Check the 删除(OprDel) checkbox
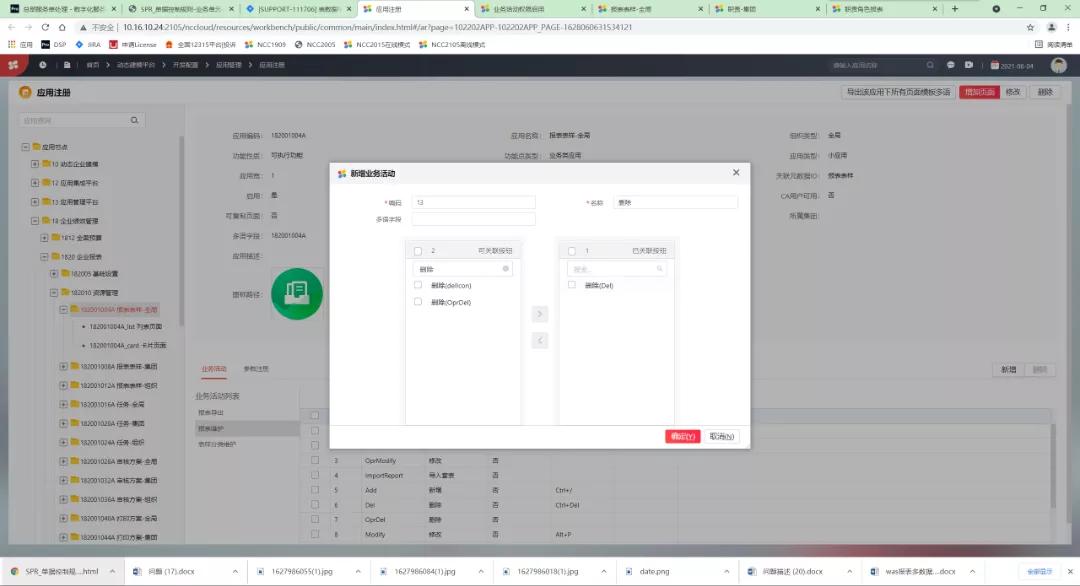 [417, 302]
